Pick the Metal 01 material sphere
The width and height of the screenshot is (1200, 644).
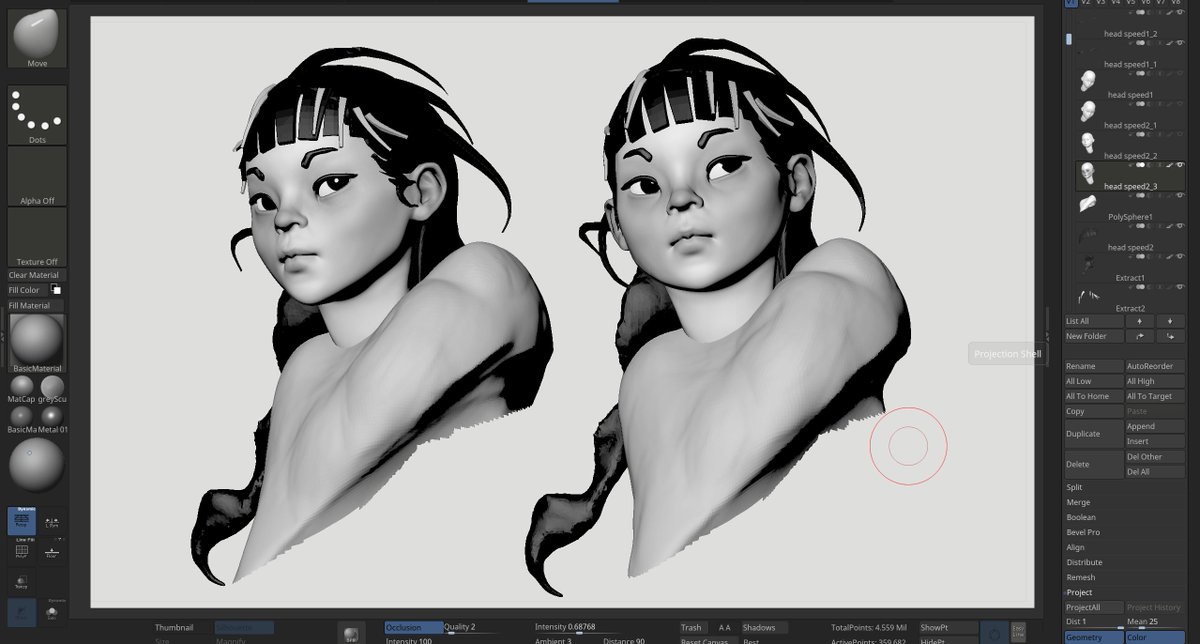pos(52,418)
